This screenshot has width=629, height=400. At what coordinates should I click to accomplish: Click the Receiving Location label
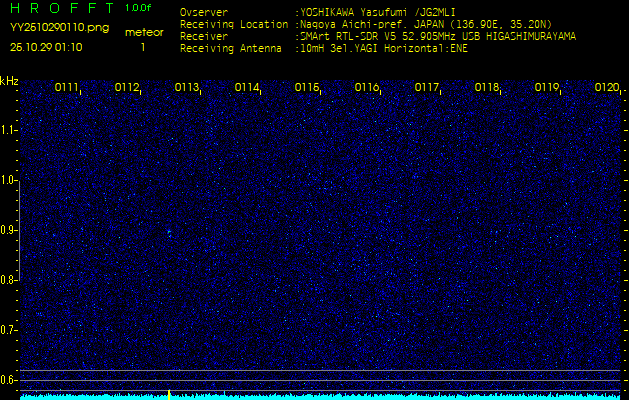[x=234, y=24]
